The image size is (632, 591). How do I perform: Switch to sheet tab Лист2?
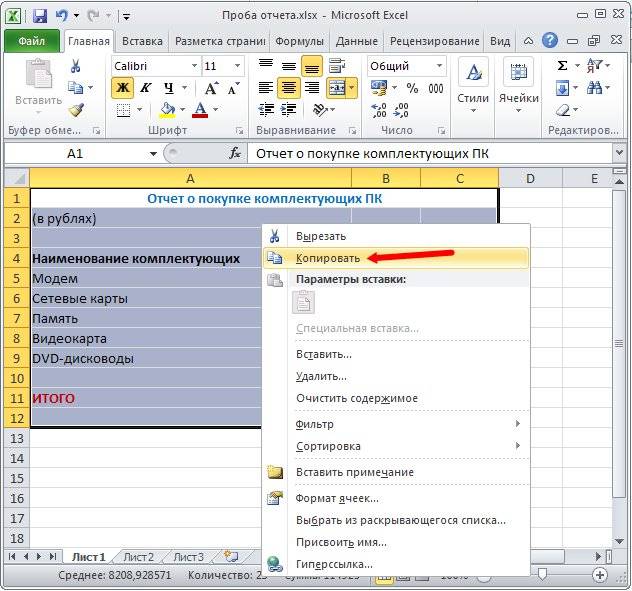pyautogui.click(x=138, y=557)
